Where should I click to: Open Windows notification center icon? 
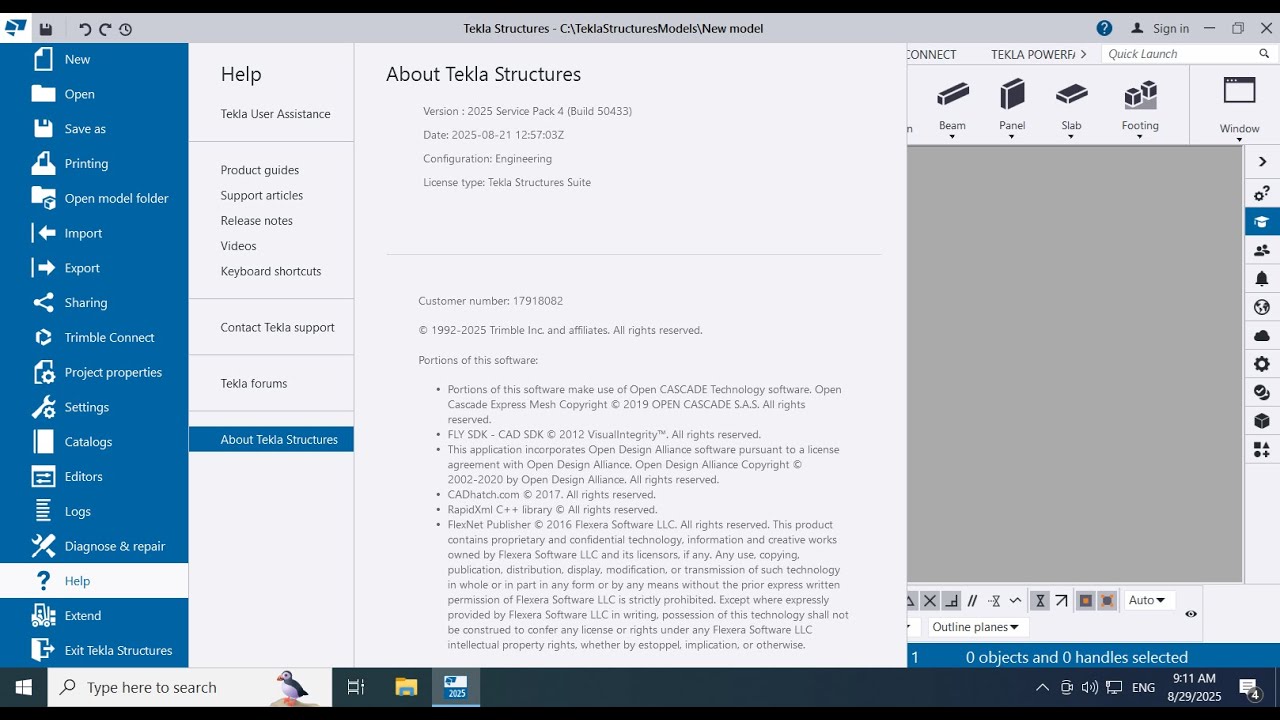[x=1249, y=687]
